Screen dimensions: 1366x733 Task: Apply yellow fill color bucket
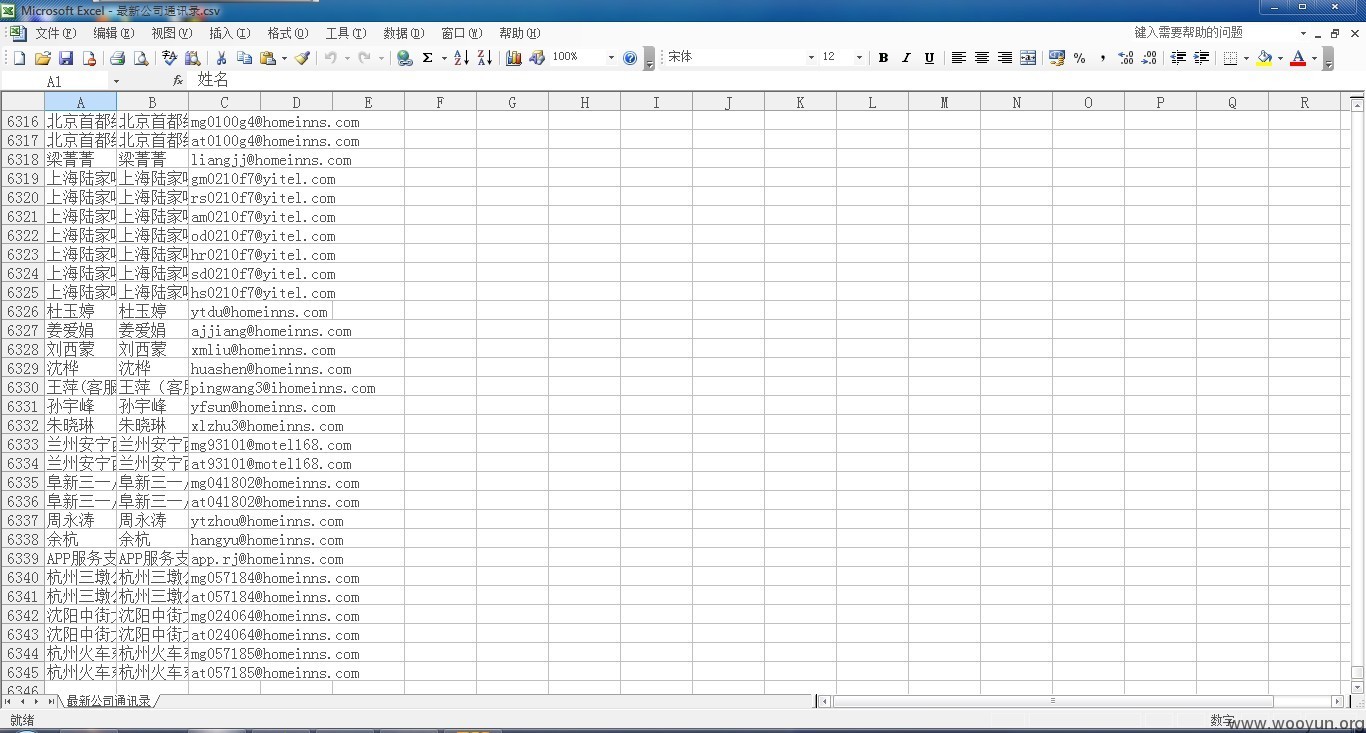pos(1264,58)
